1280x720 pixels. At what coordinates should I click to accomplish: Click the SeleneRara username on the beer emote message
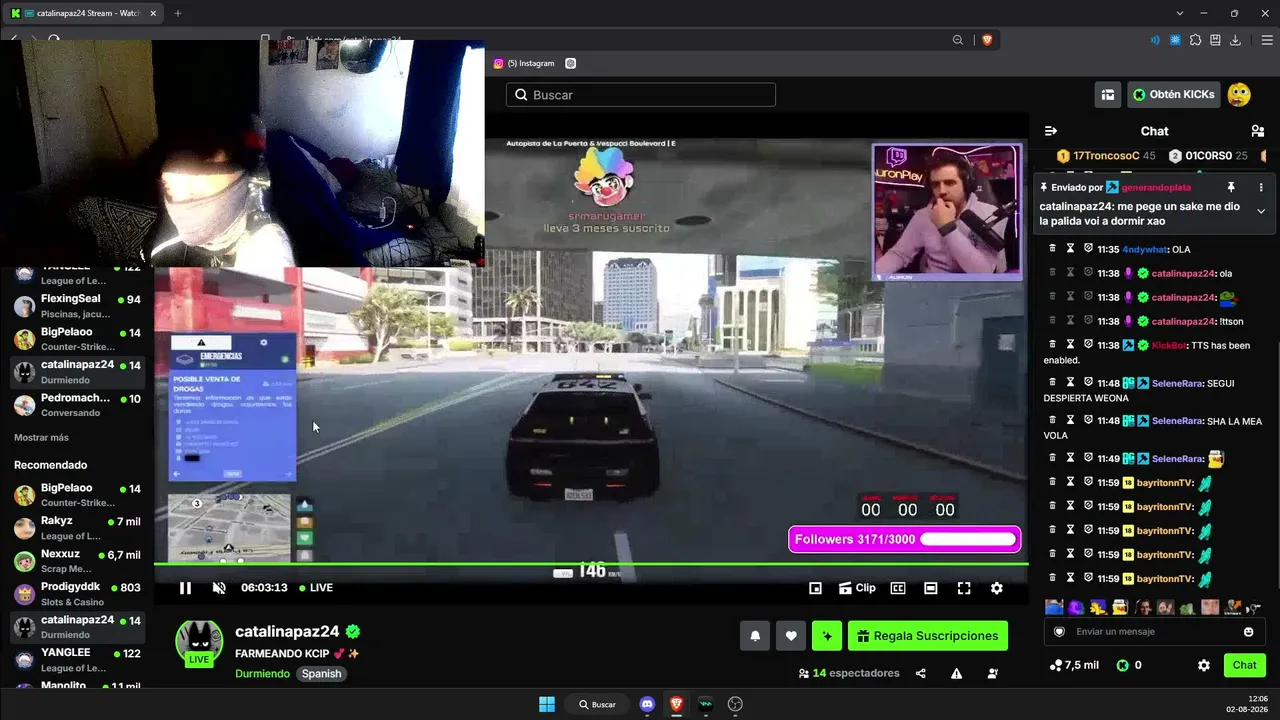coord(1176,459)
